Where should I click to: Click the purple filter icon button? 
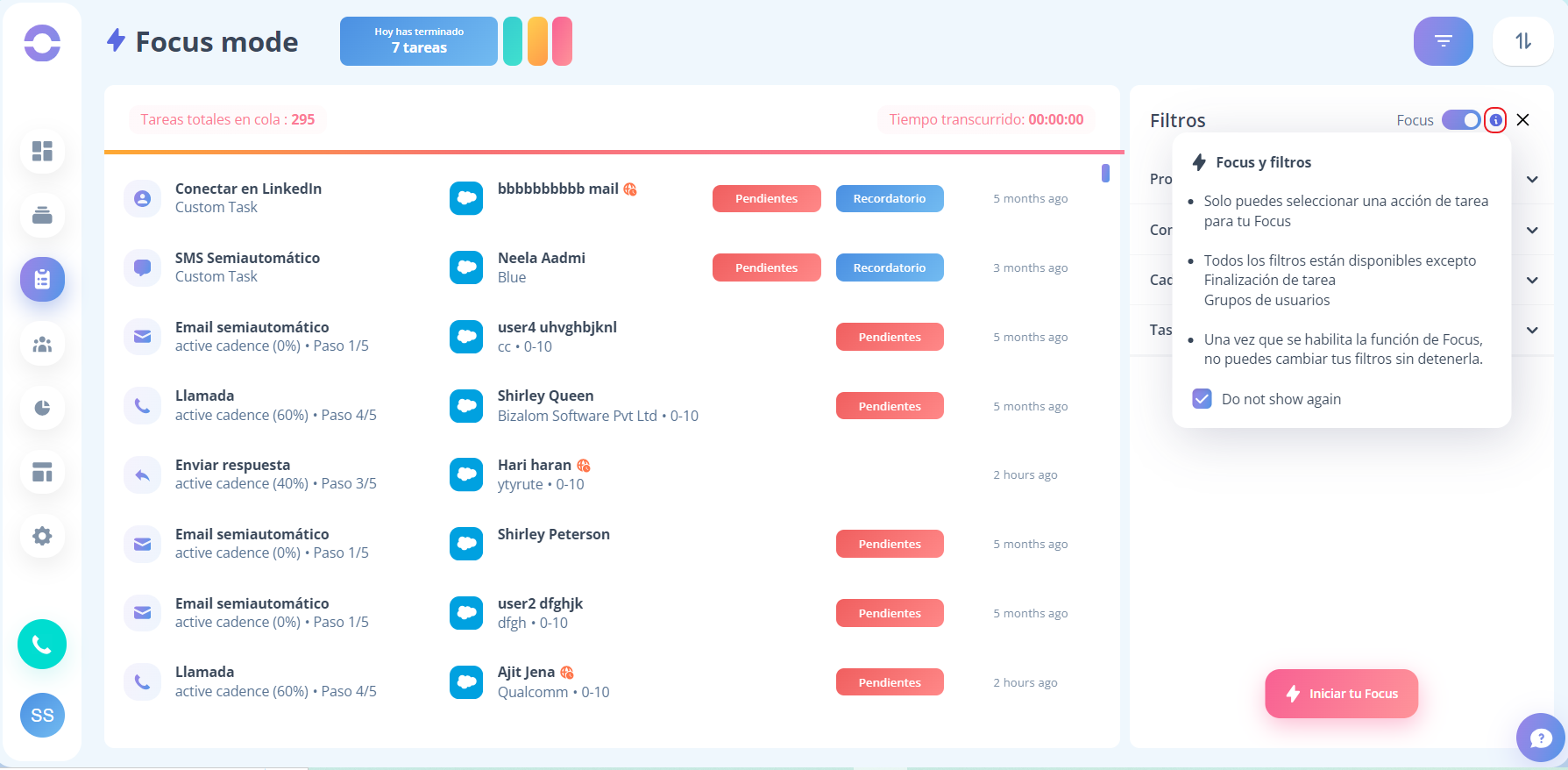tap(1443, 41)
